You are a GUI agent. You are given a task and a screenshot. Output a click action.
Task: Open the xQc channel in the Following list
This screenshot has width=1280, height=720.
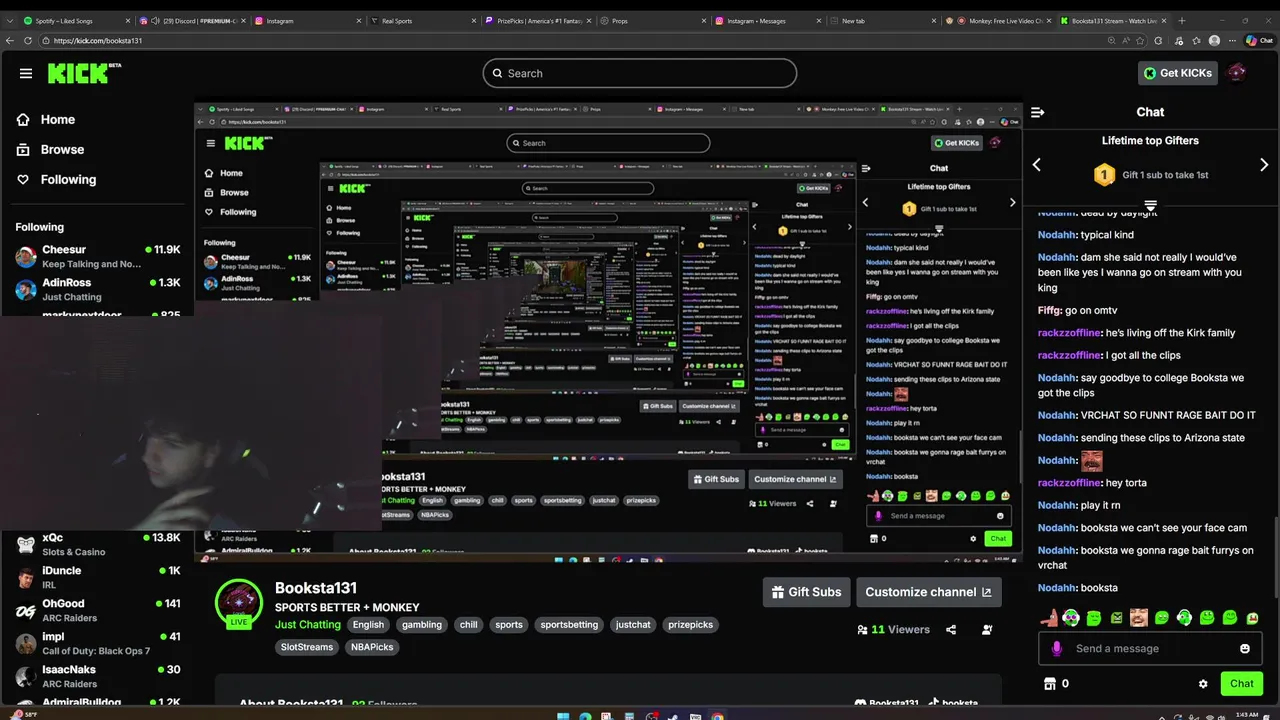pos(97,544)
